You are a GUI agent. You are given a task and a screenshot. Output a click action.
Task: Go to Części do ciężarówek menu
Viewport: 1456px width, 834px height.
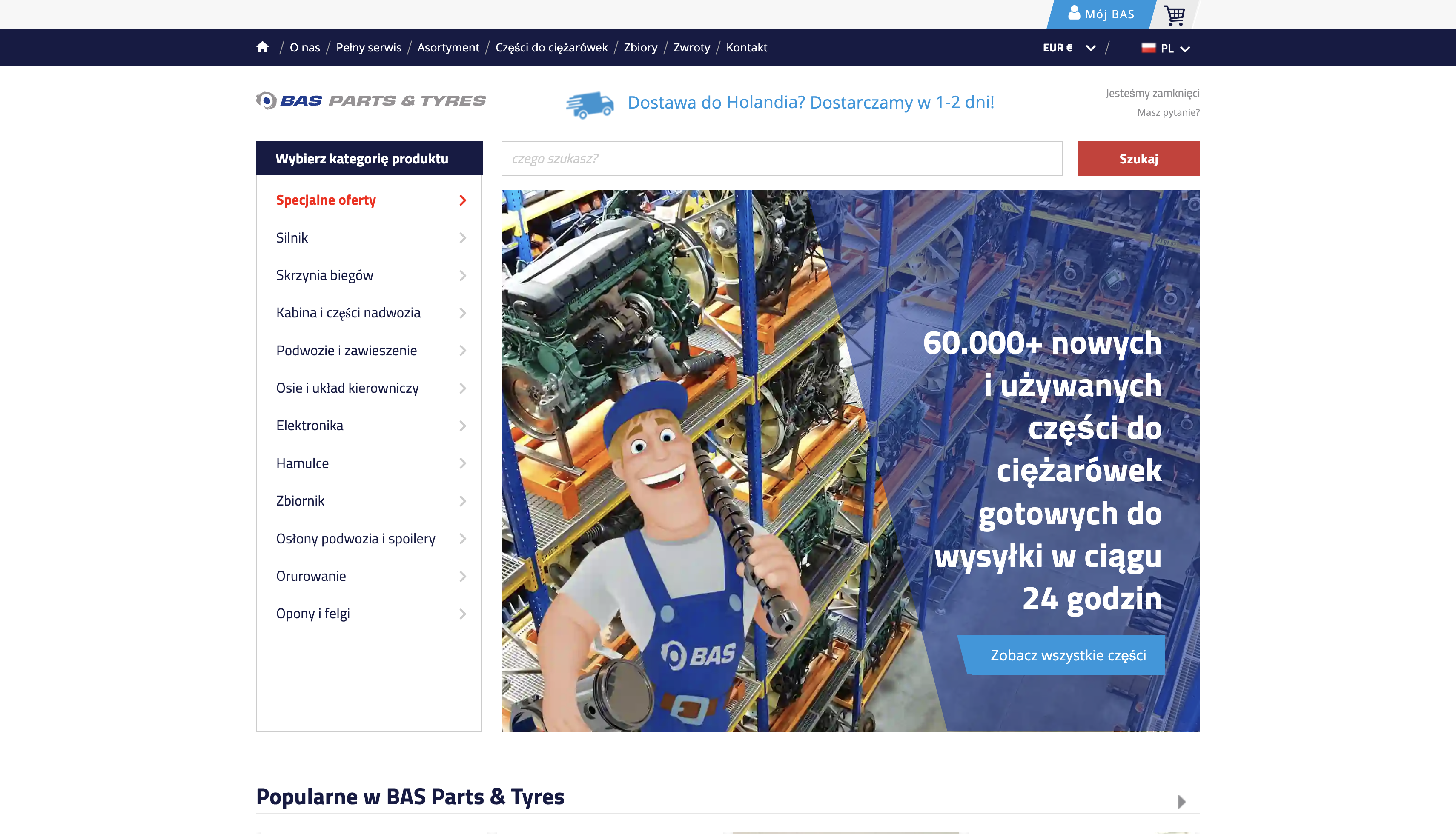click(552, 48)
